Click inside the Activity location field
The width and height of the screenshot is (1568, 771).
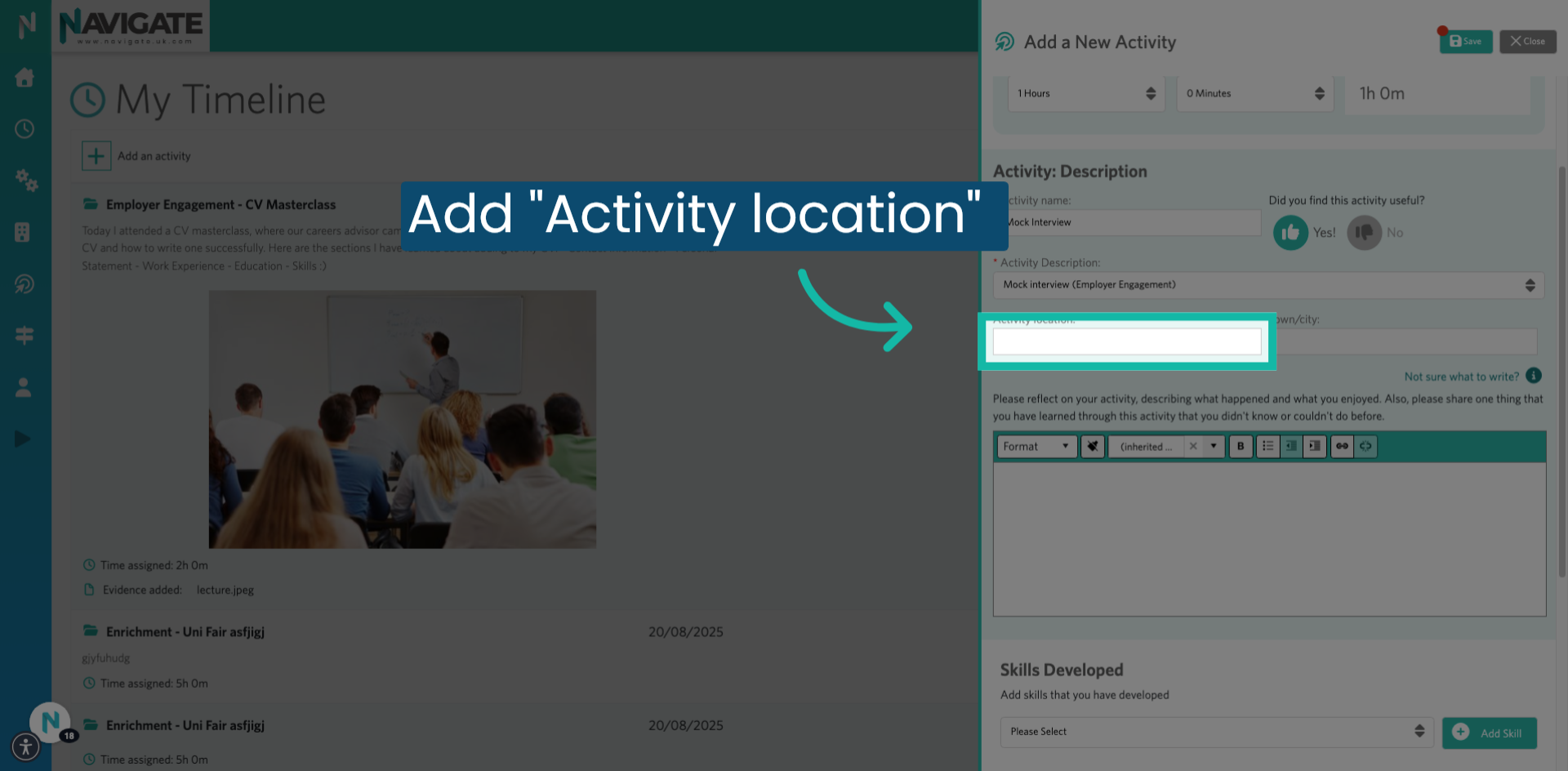point(1126,341)
